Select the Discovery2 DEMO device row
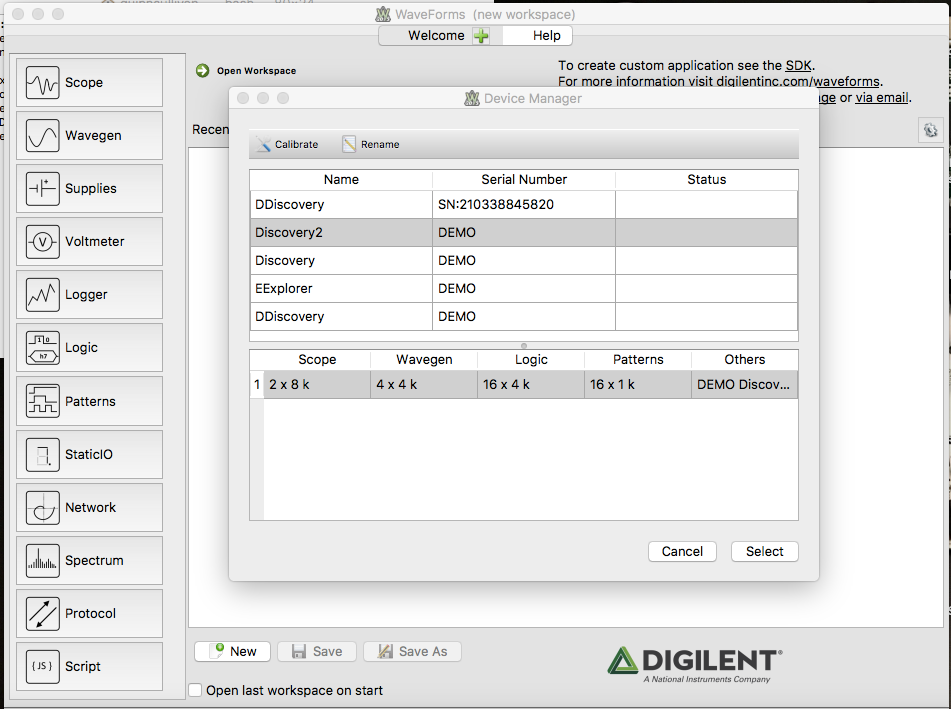Viewport: 951px width, 710px height. pyautogui.click(x=524, y=232)
